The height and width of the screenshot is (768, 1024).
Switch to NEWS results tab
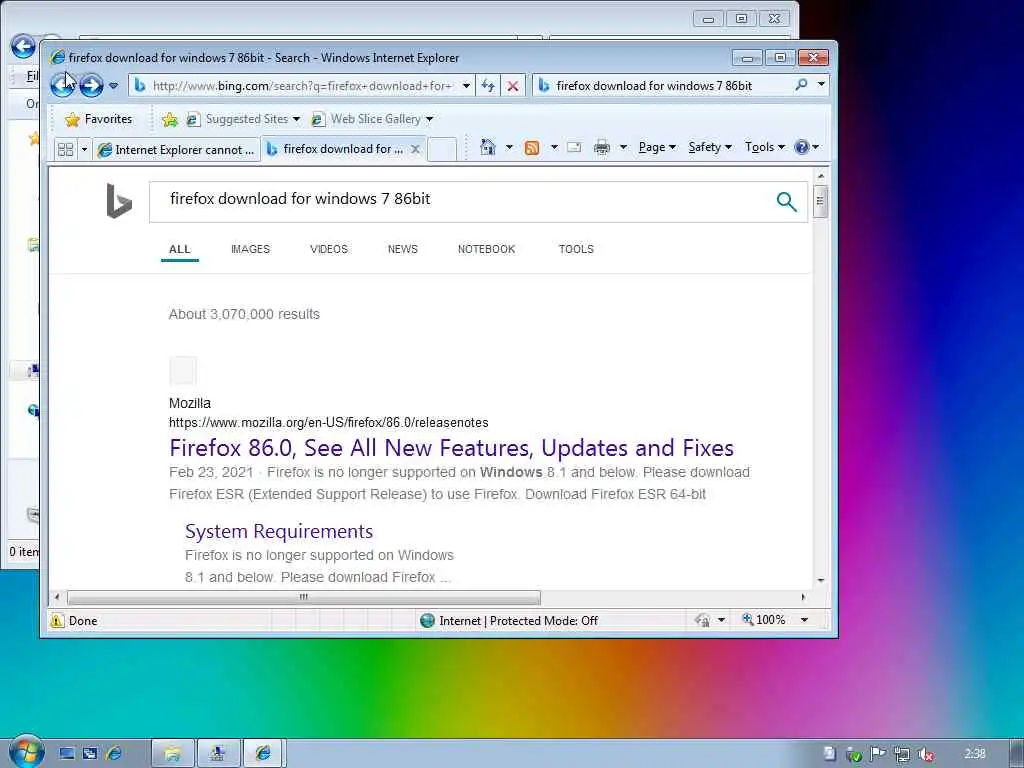click(x=402, y=249)
